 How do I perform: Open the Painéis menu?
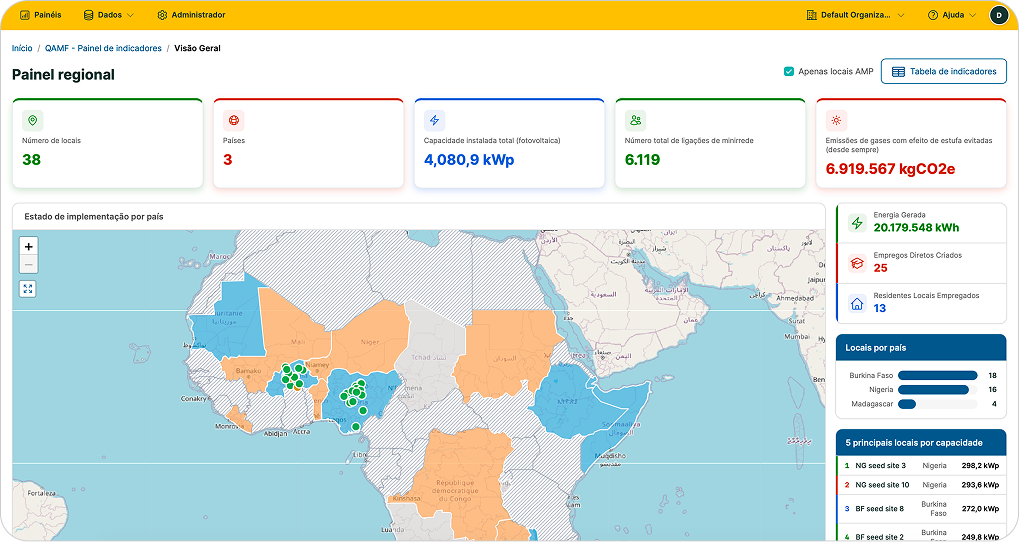tap(40, 15)
